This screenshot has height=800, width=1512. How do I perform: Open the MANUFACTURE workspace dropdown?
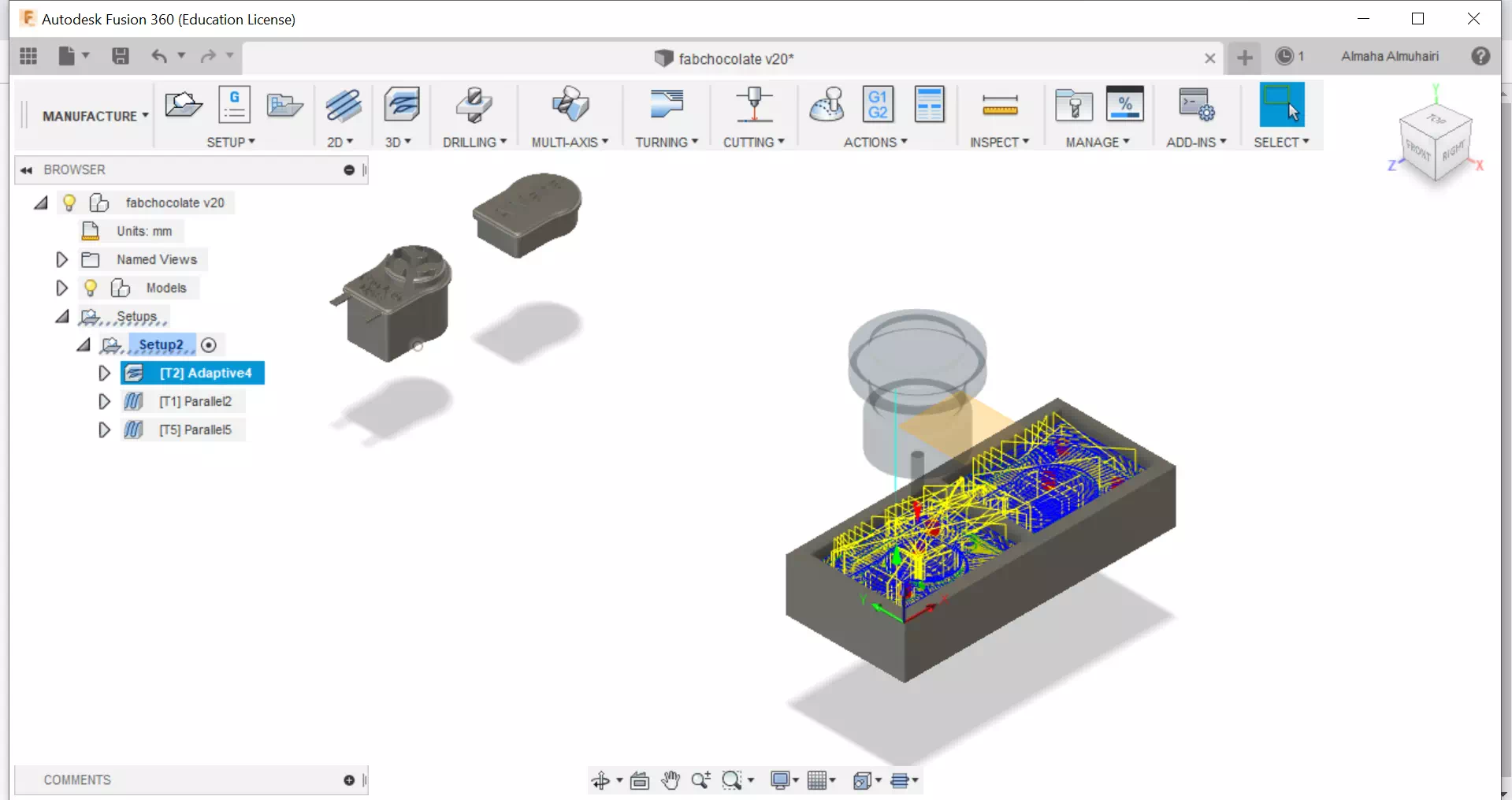[95, 116]
